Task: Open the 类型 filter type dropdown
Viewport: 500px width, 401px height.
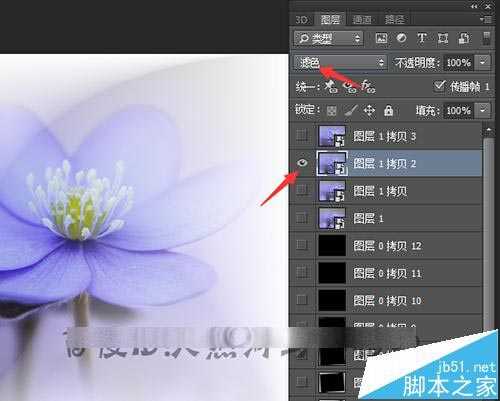Action: click(328, 38)
